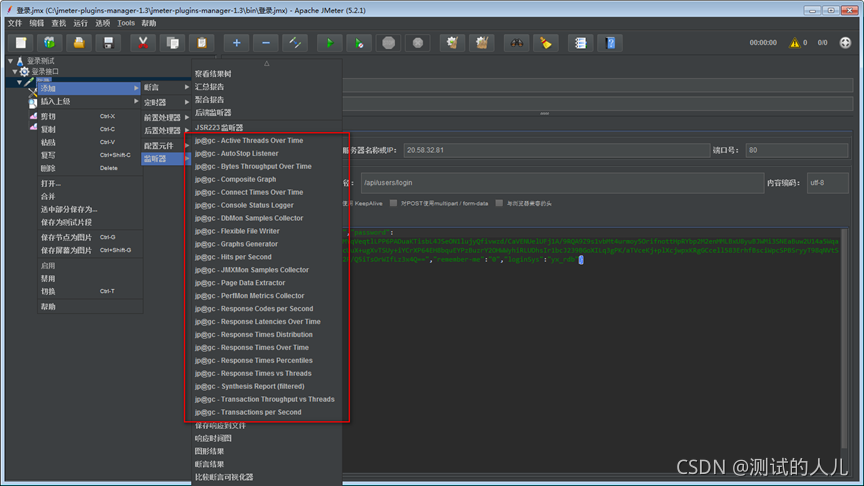Open the 配置元件 submenu

point(166,145)
